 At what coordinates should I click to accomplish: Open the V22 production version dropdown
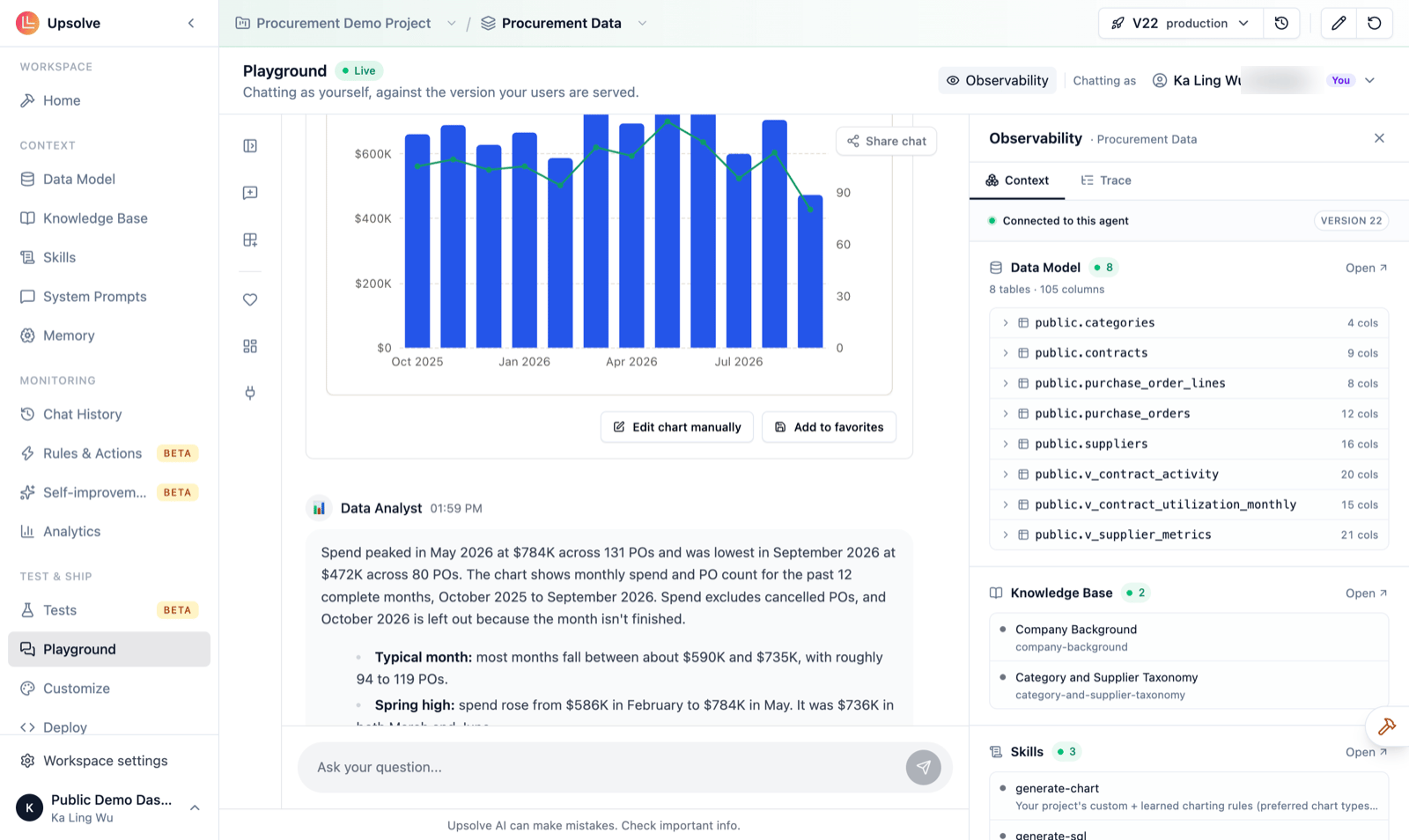tap(1181, 24)
